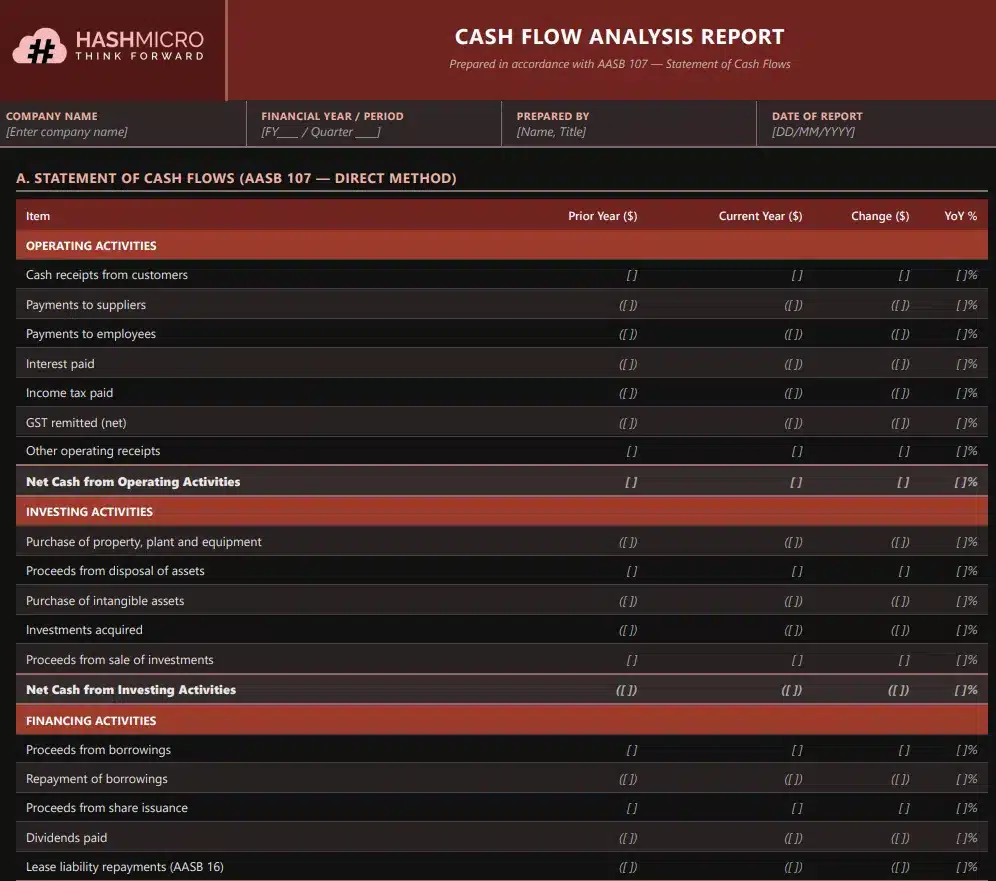Click YoY % cell for GST remitted (net)
Image resolution: width=996 pixels, height=881 pixels.
[966, 423]
